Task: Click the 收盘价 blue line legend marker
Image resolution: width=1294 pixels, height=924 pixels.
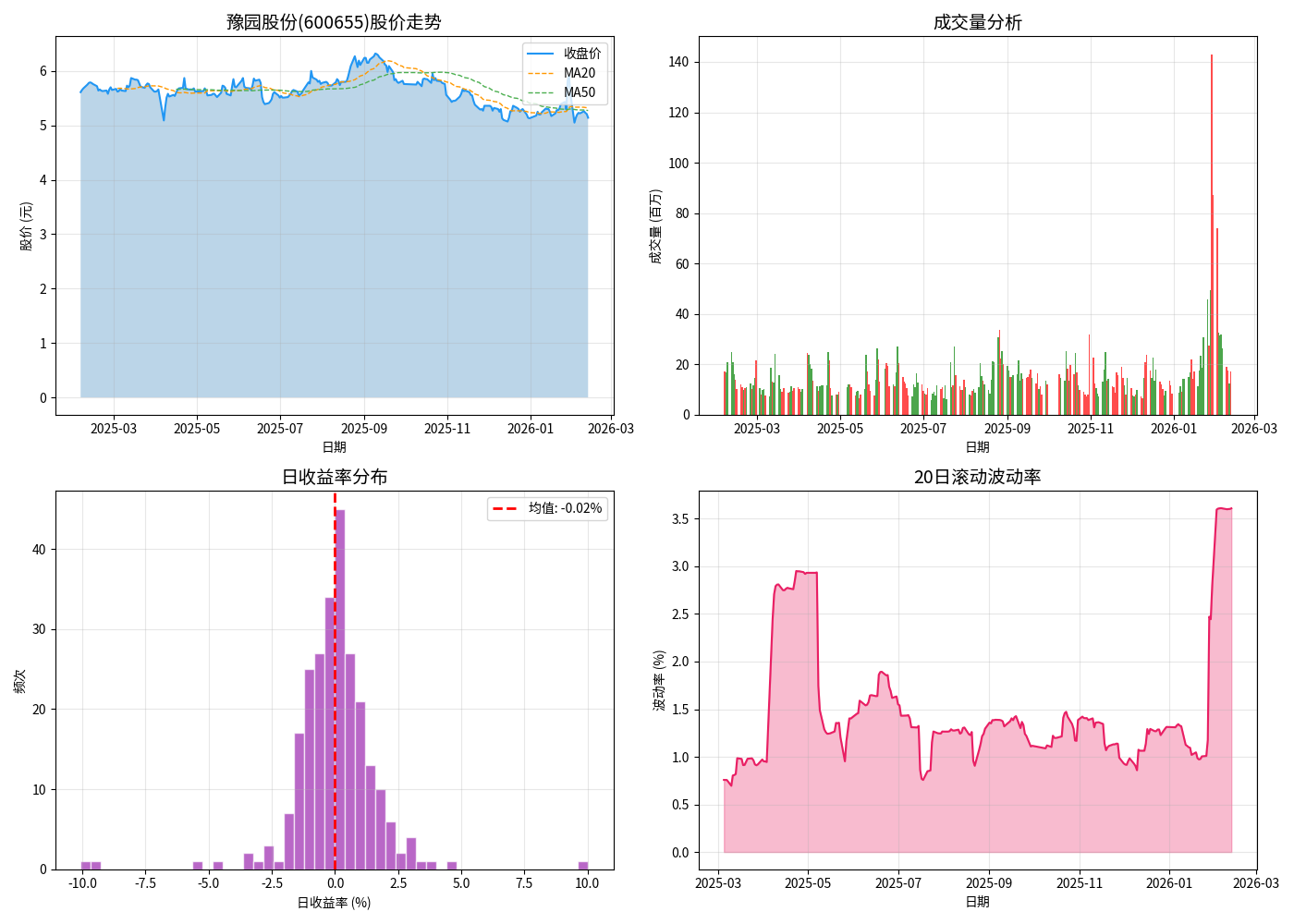Action: pos(541,54)
